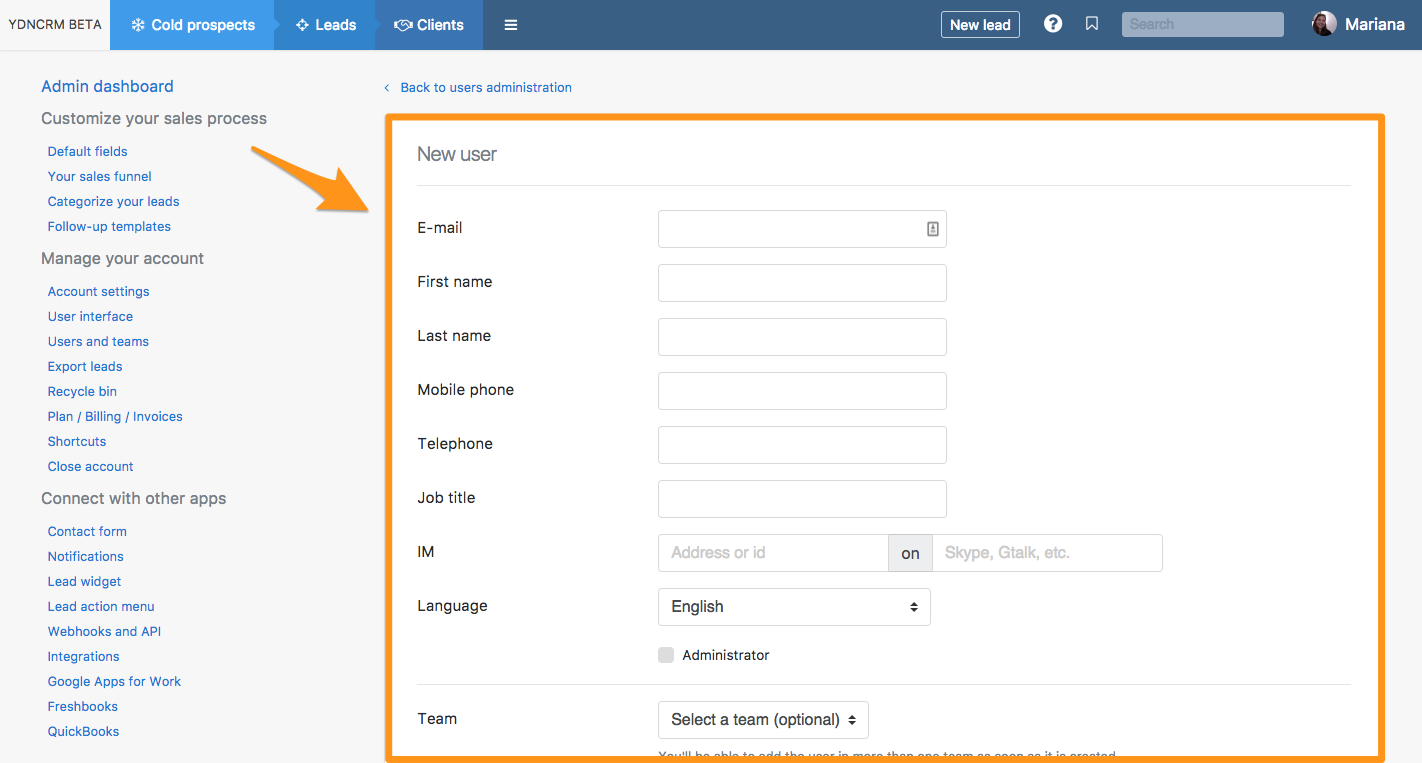Open Webhooks and API page
Image resolution: width=1422 pixels, height=763 pixels.
[x=104, y=631]
